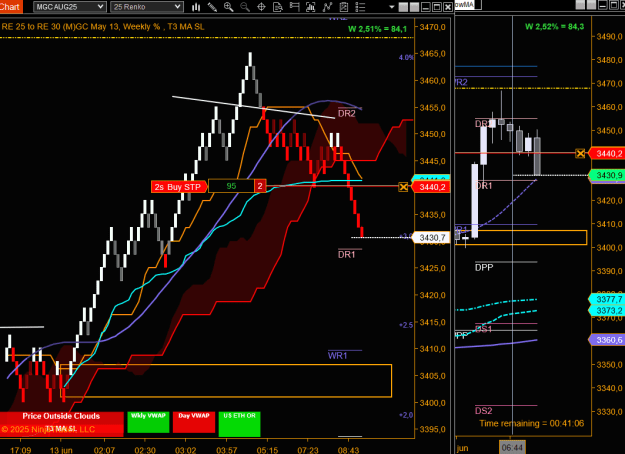Image resolution: width=625 pixels, height=454 pixels.
Task: Click the 3373,2 cyan price marker
Action: (x=607, y=311)
